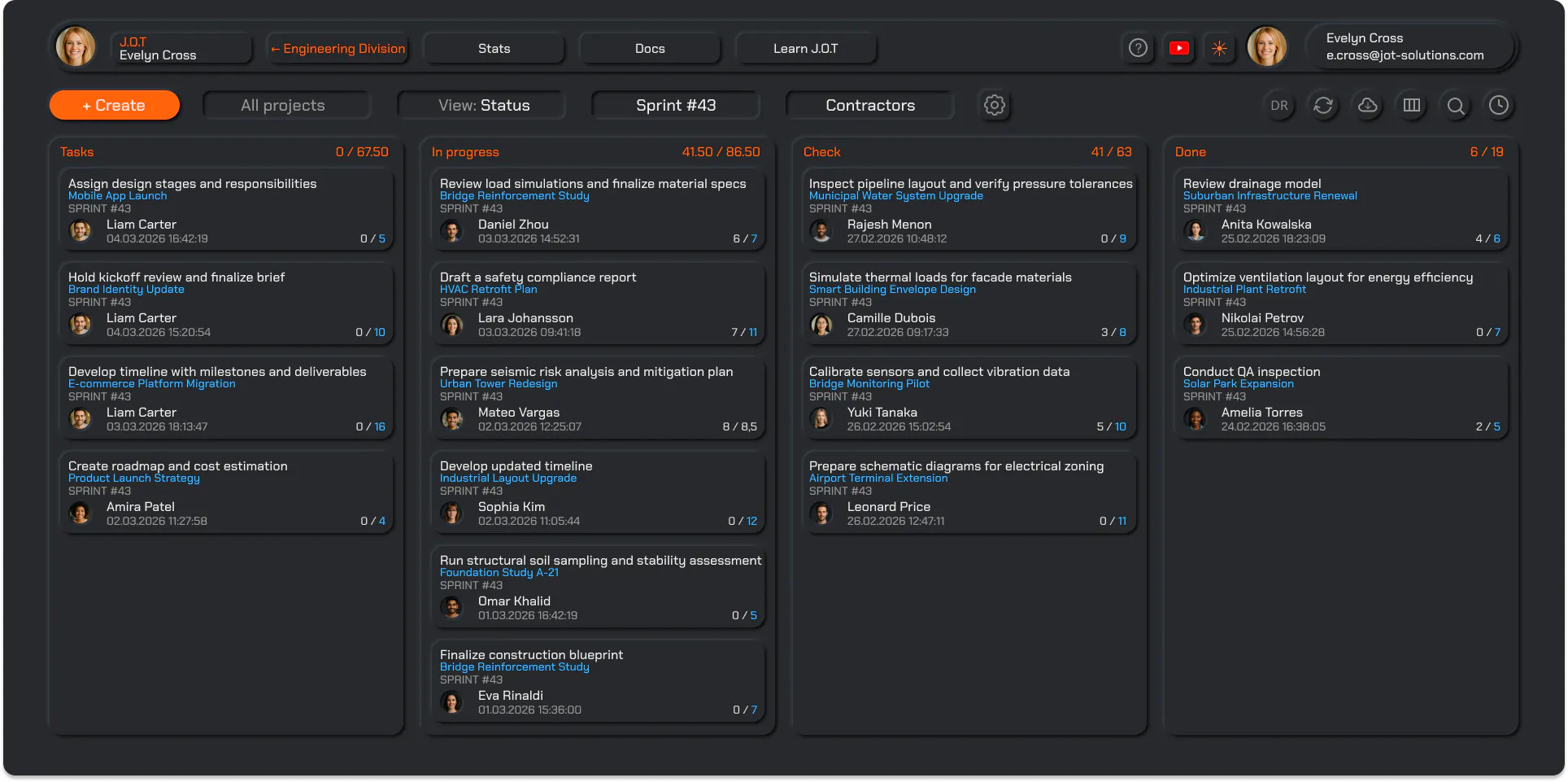Toggle the sun theme icon
The height and width of the screenshot is (782, 1568).
(x=1219, y=48)
